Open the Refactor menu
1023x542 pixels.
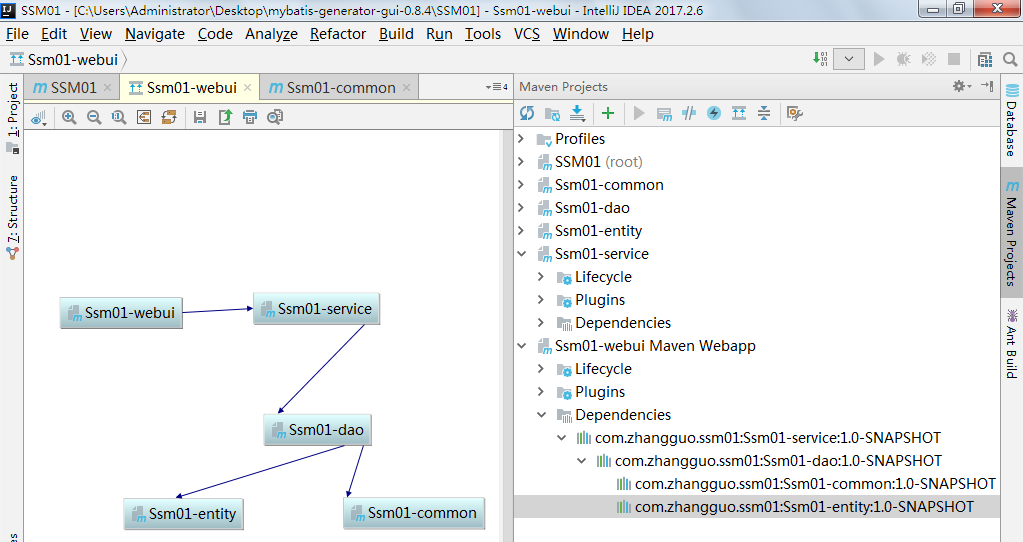337,34
